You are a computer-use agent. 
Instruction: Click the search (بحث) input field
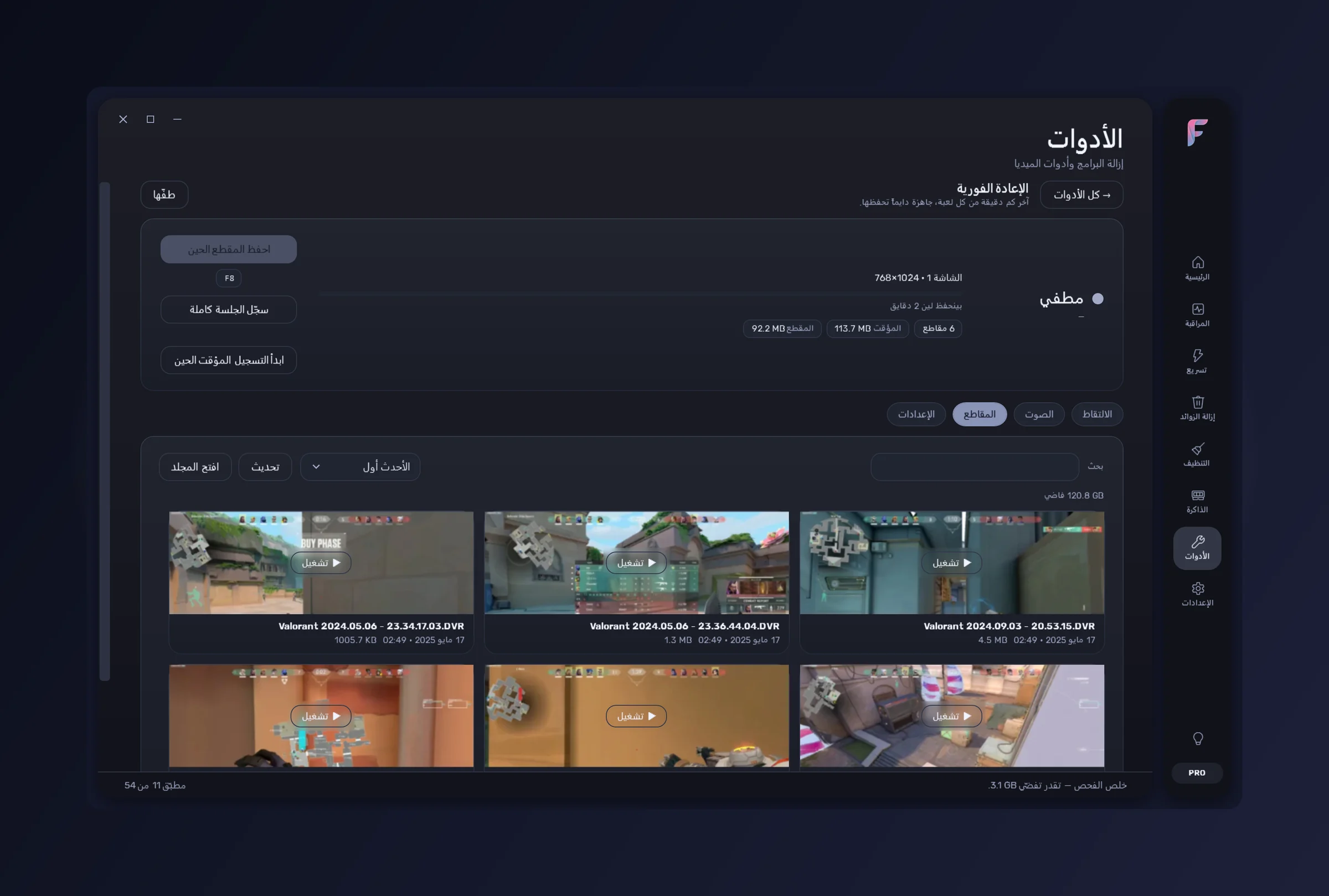[x=974, y=467]
